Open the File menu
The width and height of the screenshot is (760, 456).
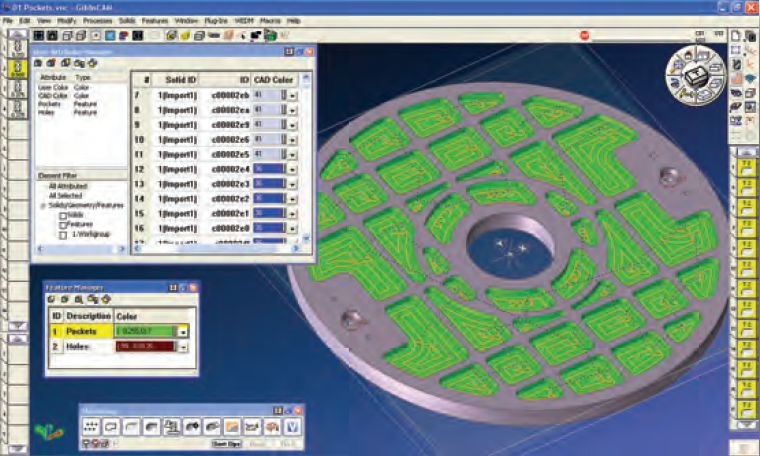click(x=7, y=21)
